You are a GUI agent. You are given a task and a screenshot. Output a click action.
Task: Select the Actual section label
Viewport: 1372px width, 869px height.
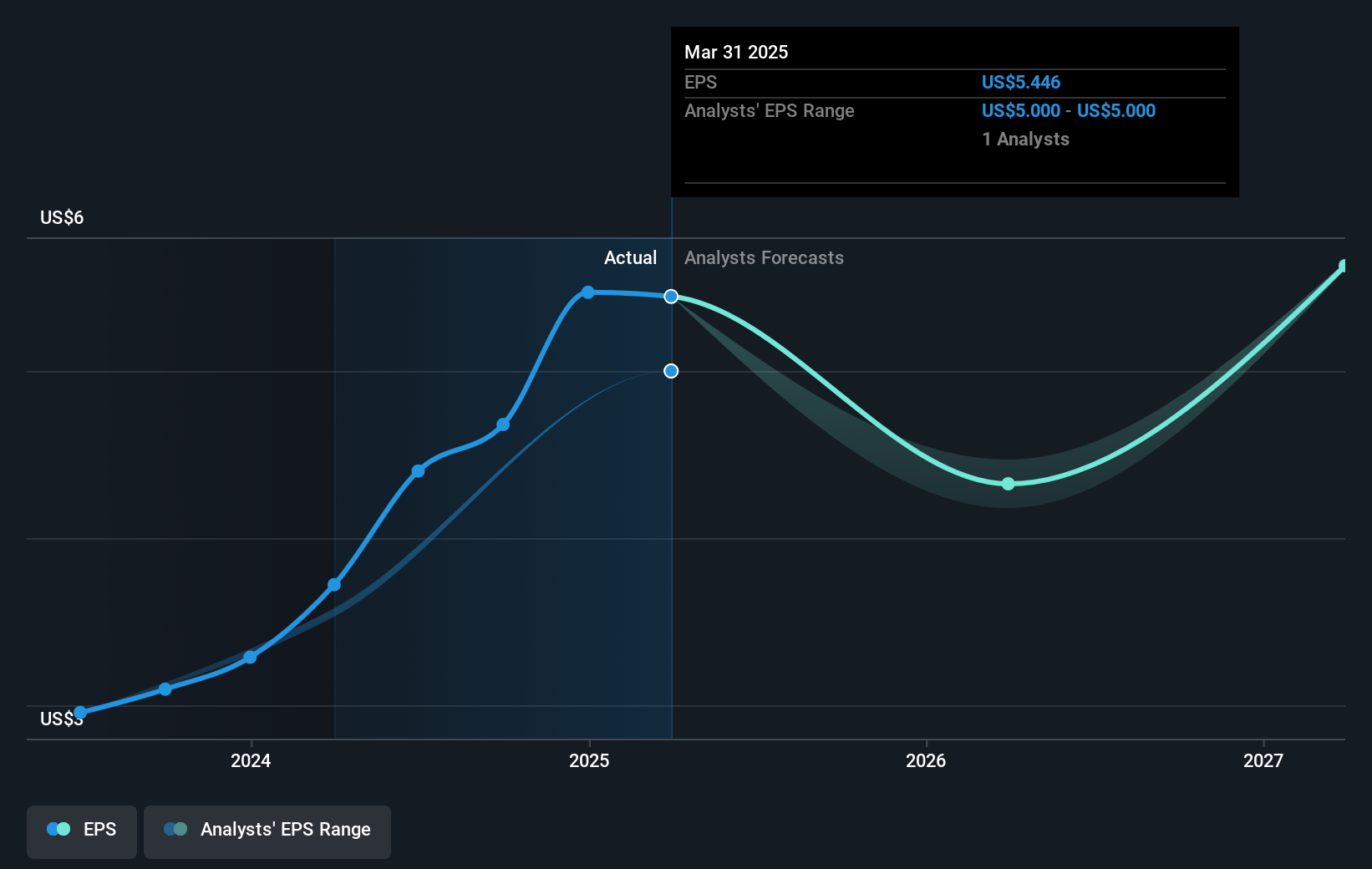pos(630,257)
